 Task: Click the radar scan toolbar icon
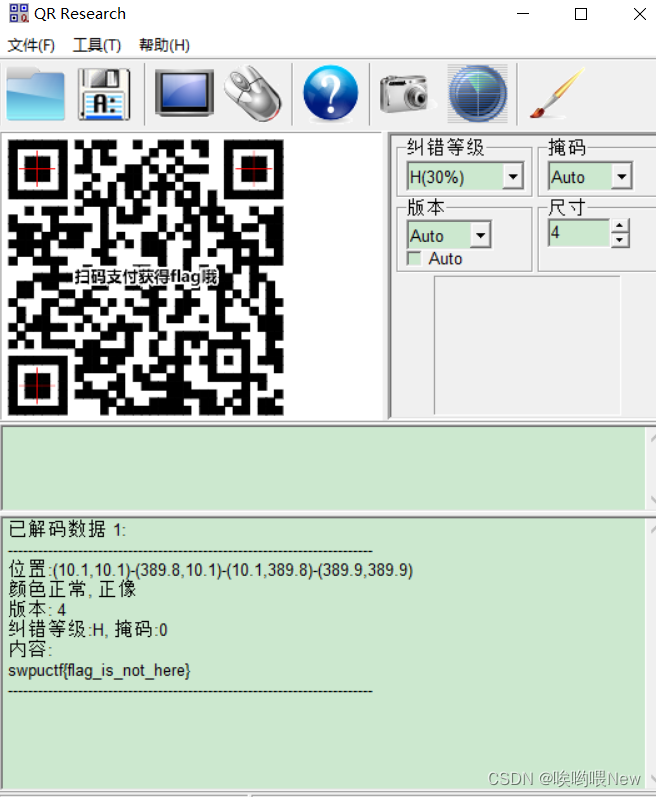click(478, 94)
